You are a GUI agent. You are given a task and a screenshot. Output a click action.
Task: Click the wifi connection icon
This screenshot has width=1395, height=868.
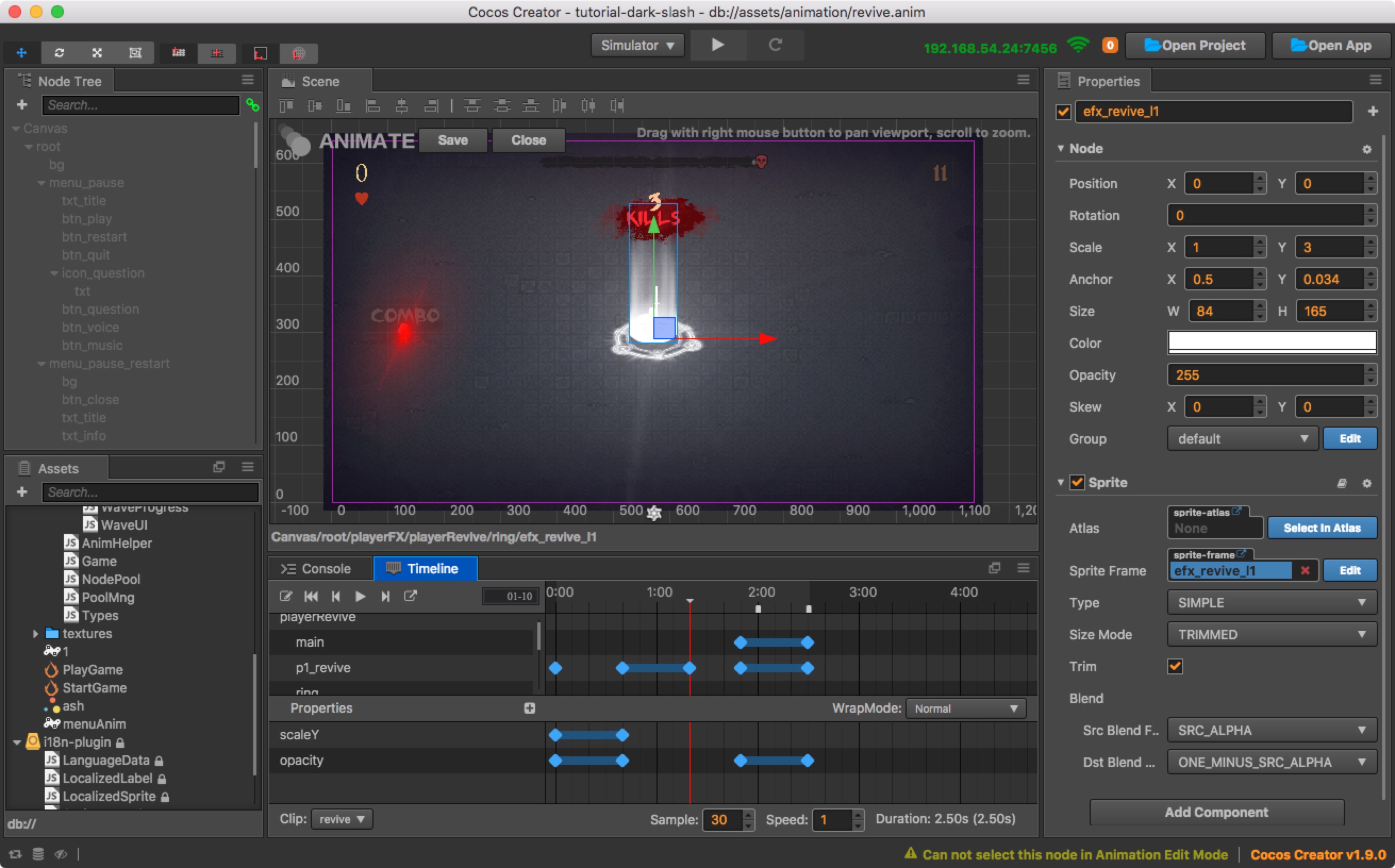coord(1078,45)
